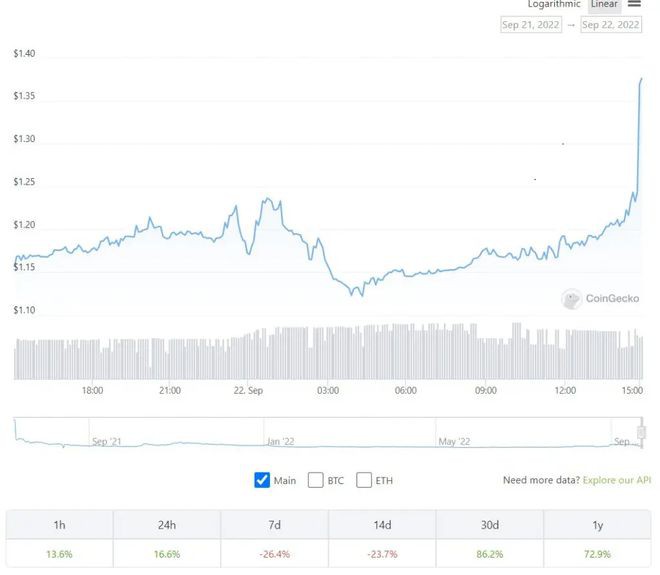Select the 1y change column header
This screenshot has width=660, height=575.
pyautogui.click(x=597, y=524)
